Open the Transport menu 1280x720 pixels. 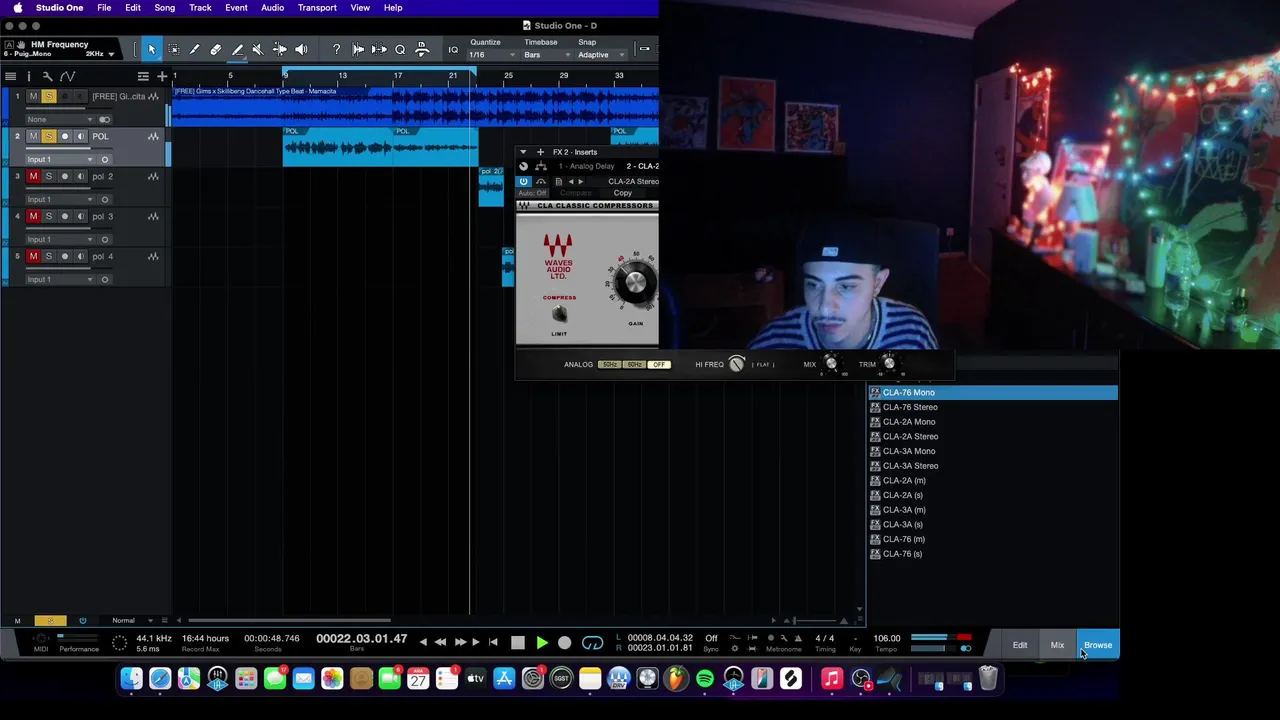click(317, 8)
